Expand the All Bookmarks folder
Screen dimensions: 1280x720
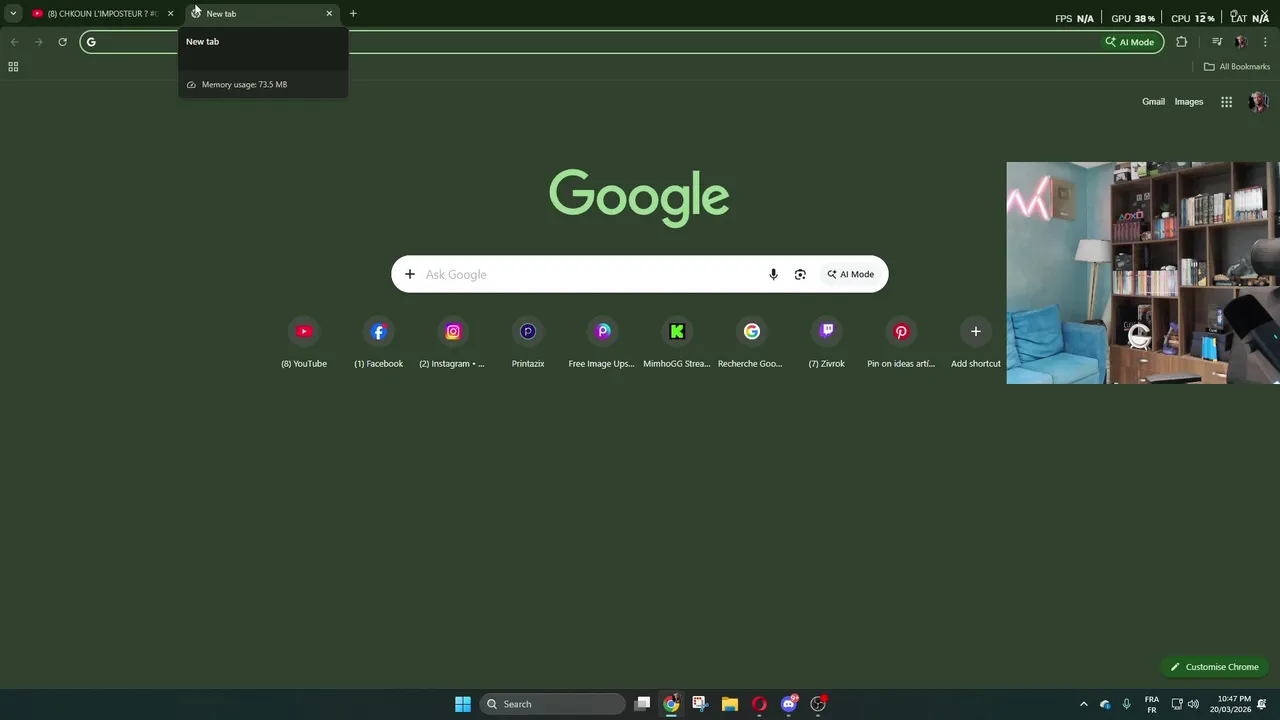pyautogui.click(x=1237, y=67)
